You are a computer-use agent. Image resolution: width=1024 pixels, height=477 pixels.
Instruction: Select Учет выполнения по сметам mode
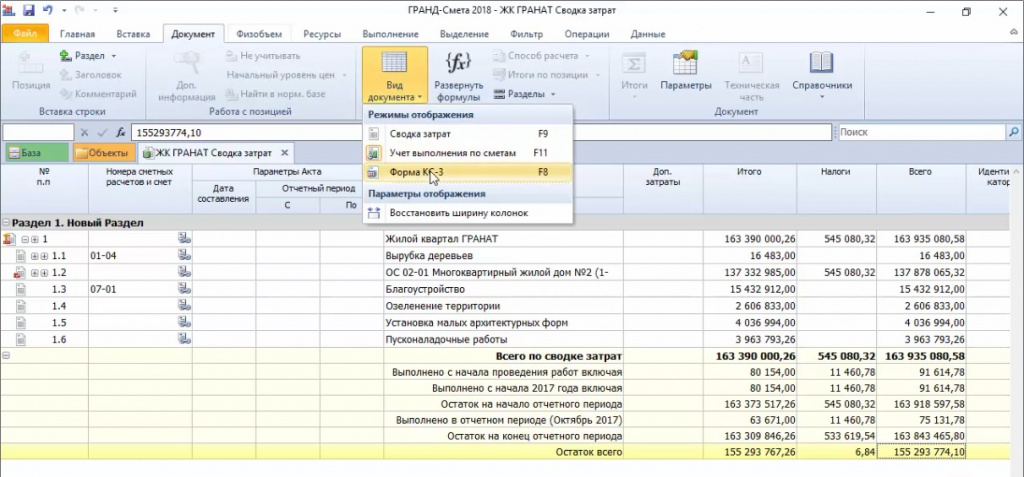point(468,153)
